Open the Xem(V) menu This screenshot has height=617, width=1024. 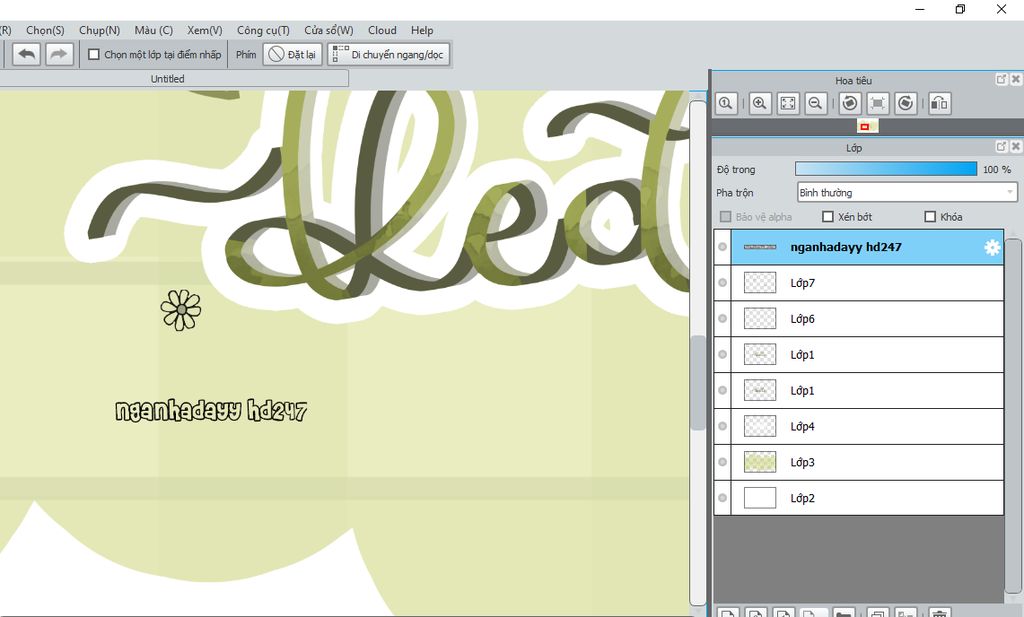[x=204, y=30]
